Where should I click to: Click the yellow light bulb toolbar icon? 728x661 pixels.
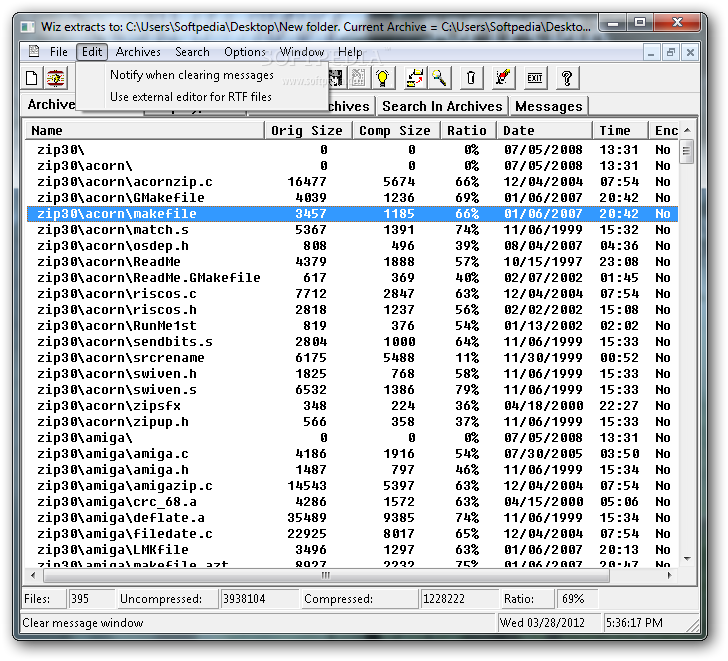(x=383, y=78)
